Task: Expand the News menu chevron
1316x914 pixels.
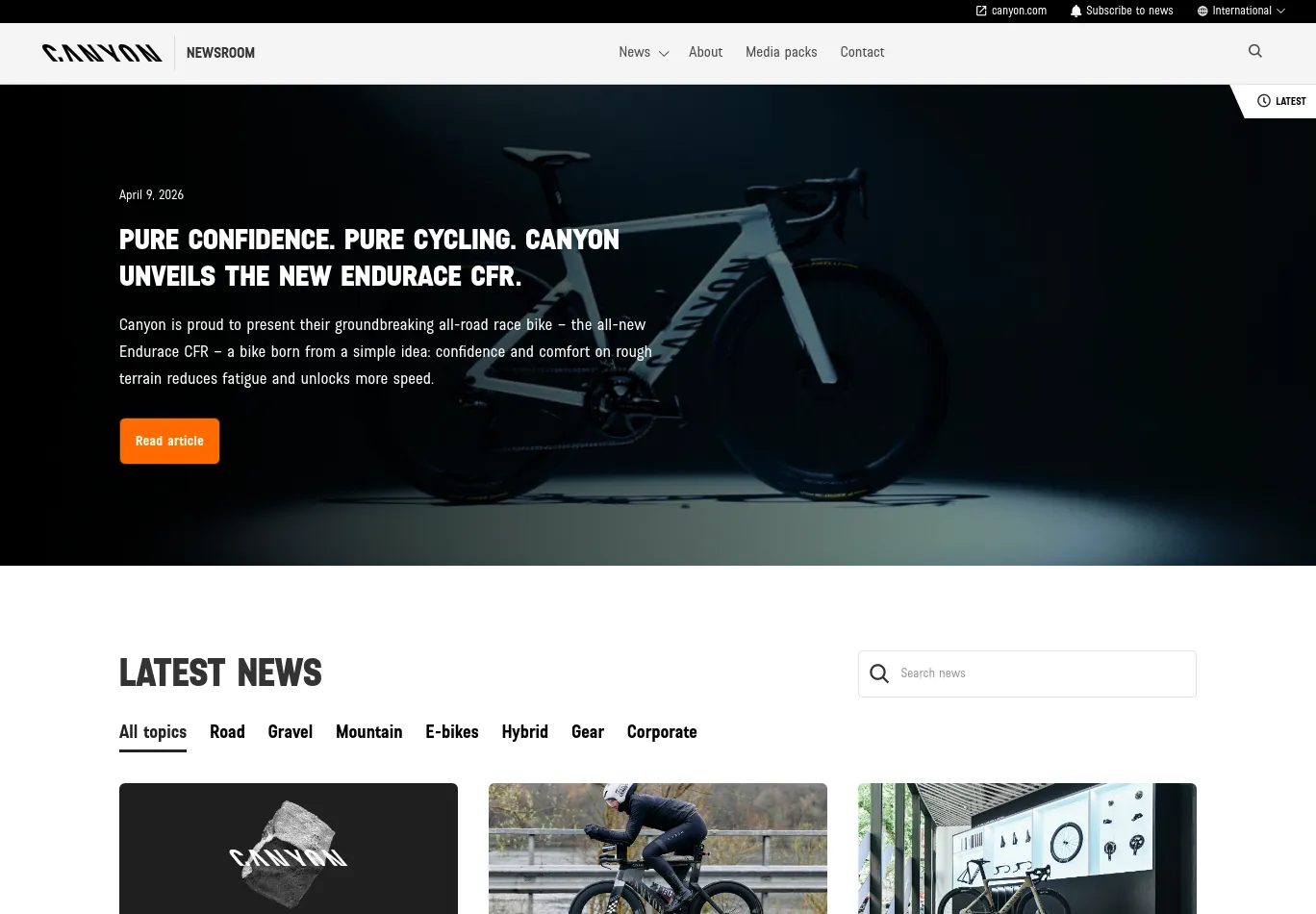Action: [x=664, y=54]
